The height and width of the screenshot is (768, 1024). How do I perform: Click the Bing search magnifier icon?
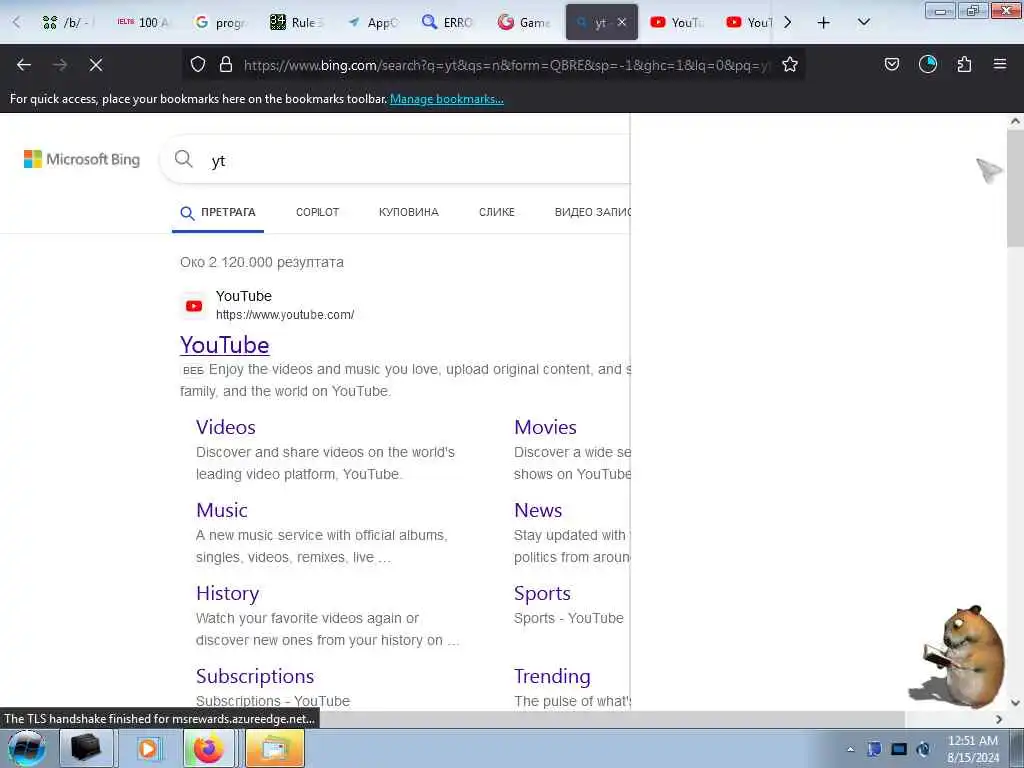(184, 159)
